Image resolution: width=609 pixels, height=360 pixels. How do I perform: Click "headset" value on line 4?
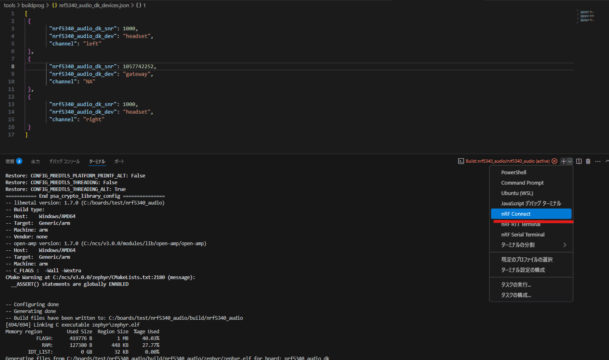[x=137, y=36]
